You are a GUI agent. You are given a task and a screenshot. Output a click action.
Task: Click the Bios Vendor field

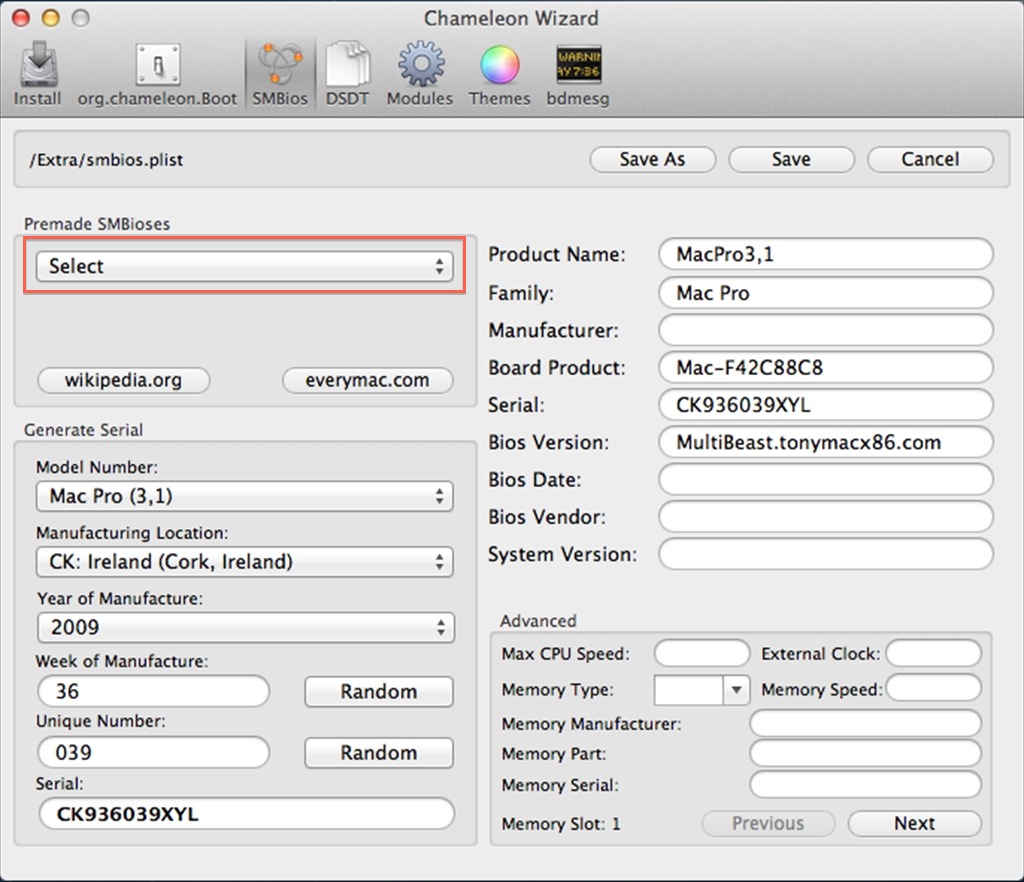click(x=826, y=516)
